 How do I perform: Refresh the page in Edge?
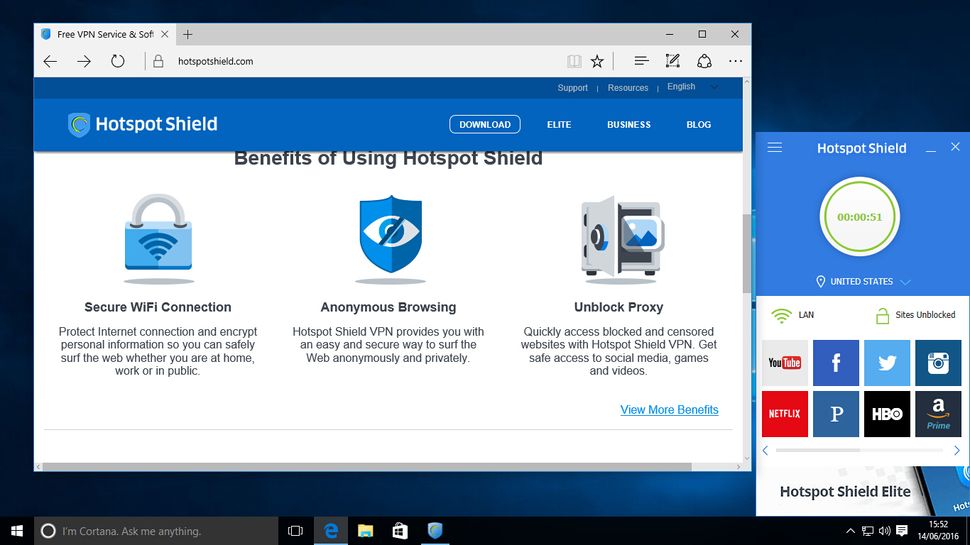pos(118,61)
